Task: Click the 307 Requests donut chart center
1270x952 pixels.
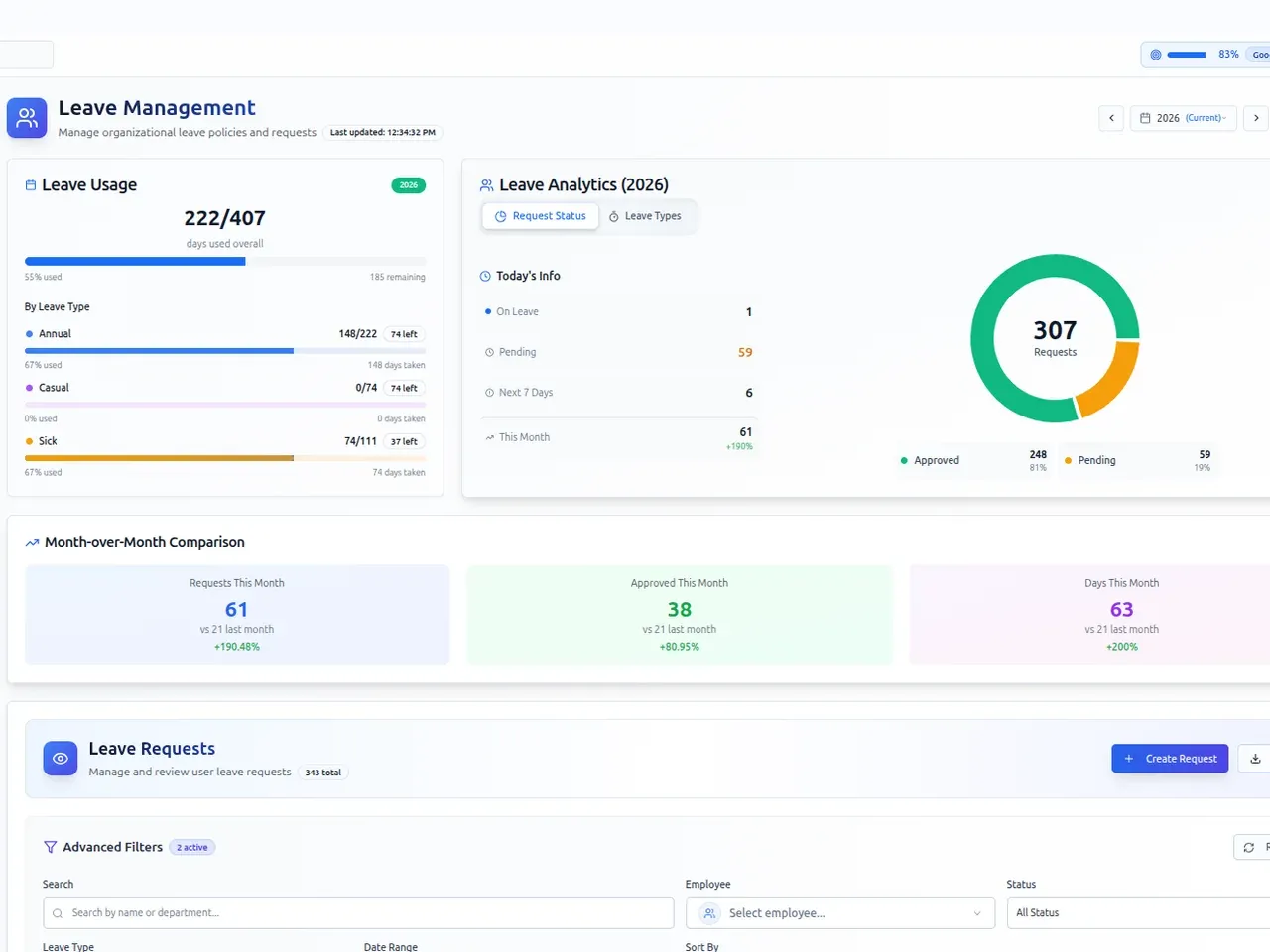Action: pos(1055,338)
